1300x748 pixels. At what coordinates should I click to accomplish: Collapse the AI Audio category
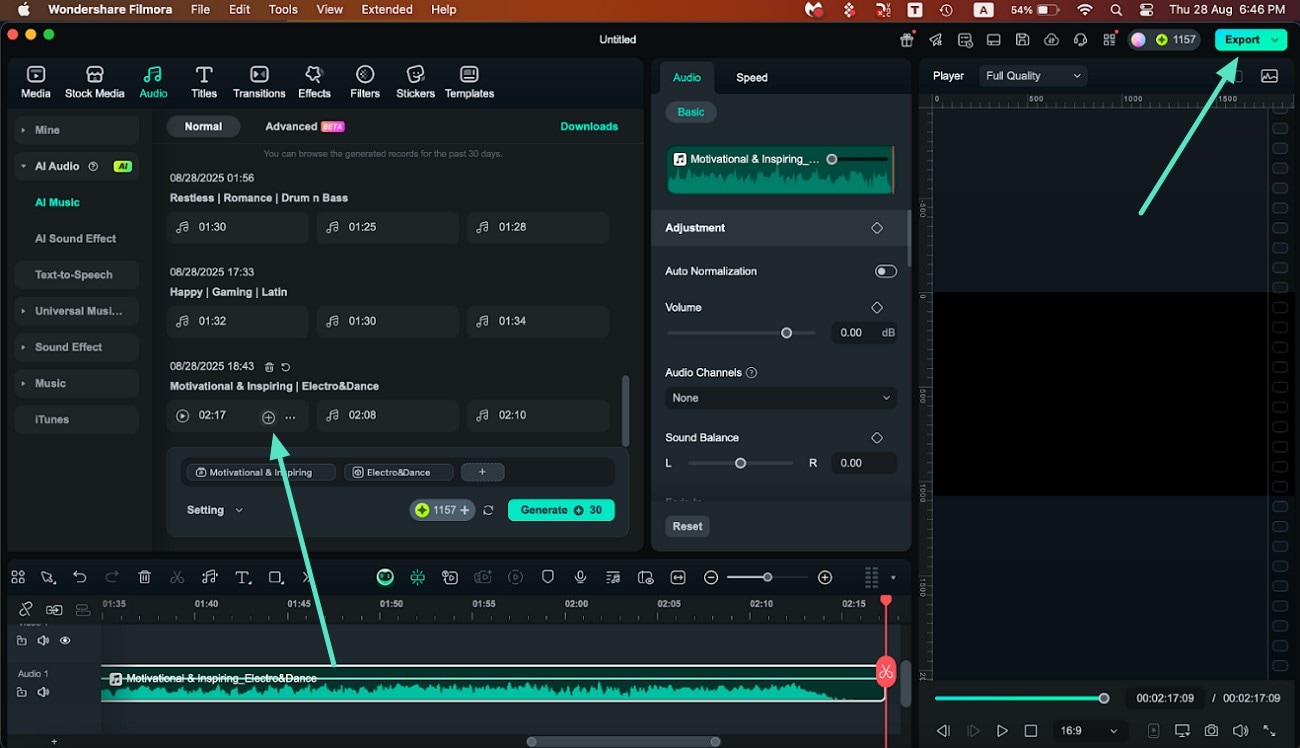tap(77, 166)
